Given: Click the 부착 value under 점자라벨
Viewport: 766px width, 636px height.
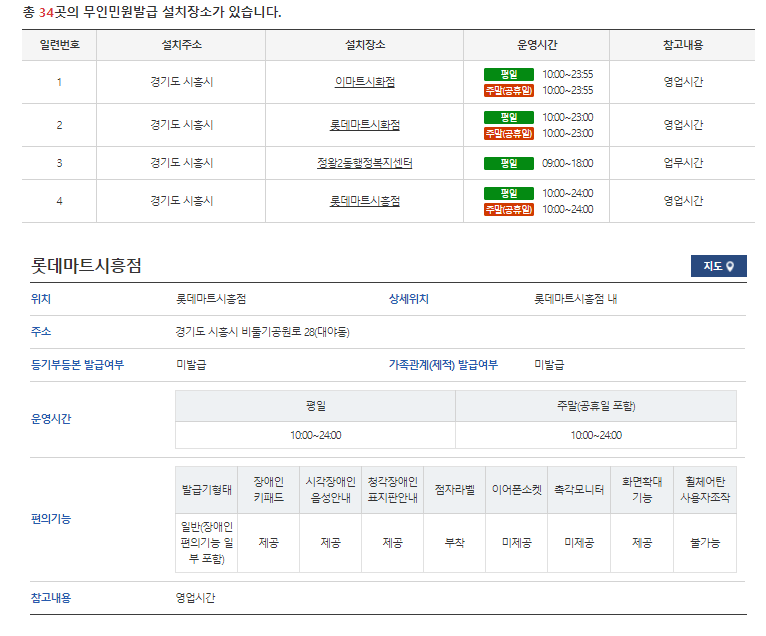Looking at the screenshot, I should (x=454, y=543).
